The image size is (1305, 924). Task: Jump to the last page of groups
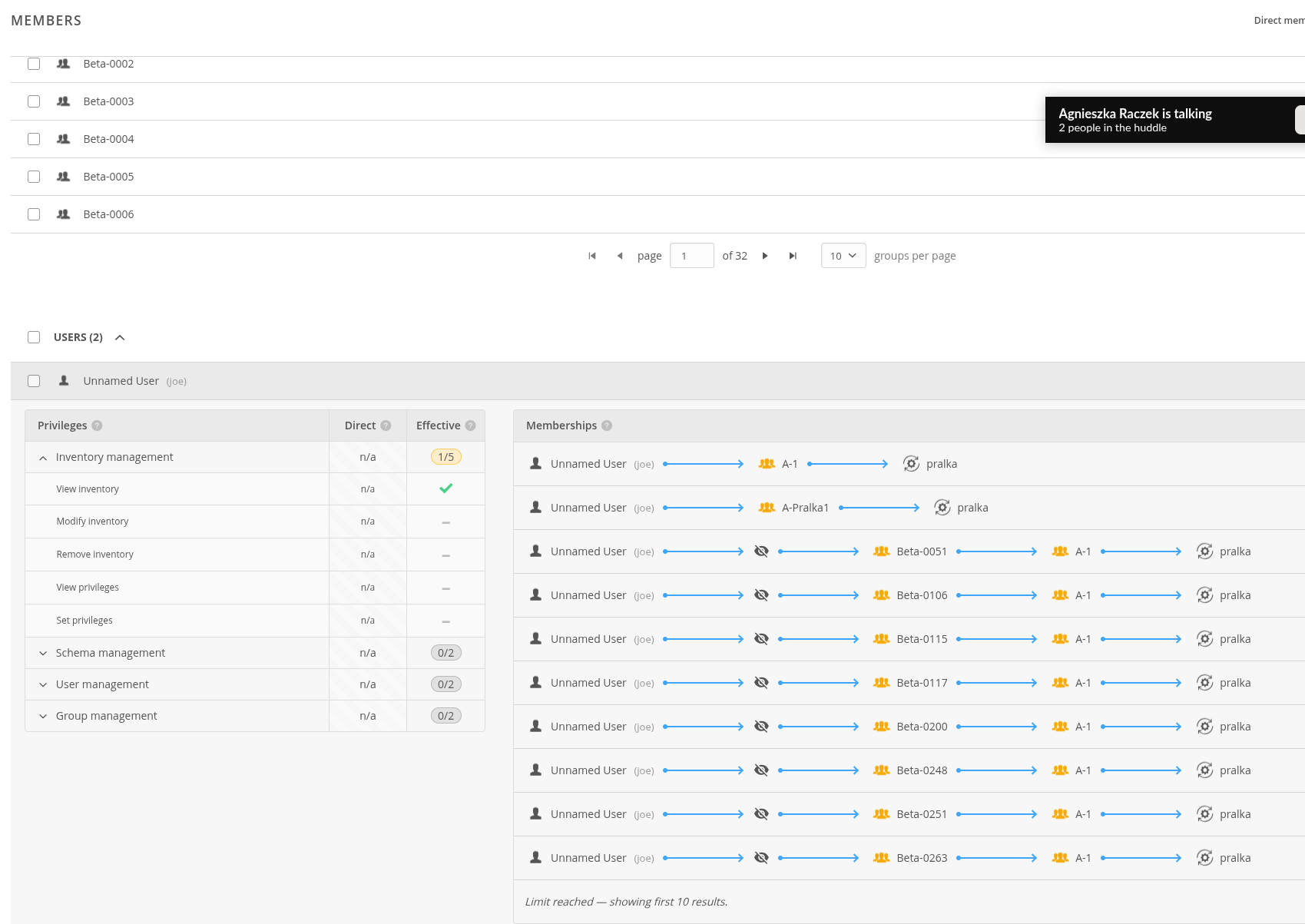point(793,256)
